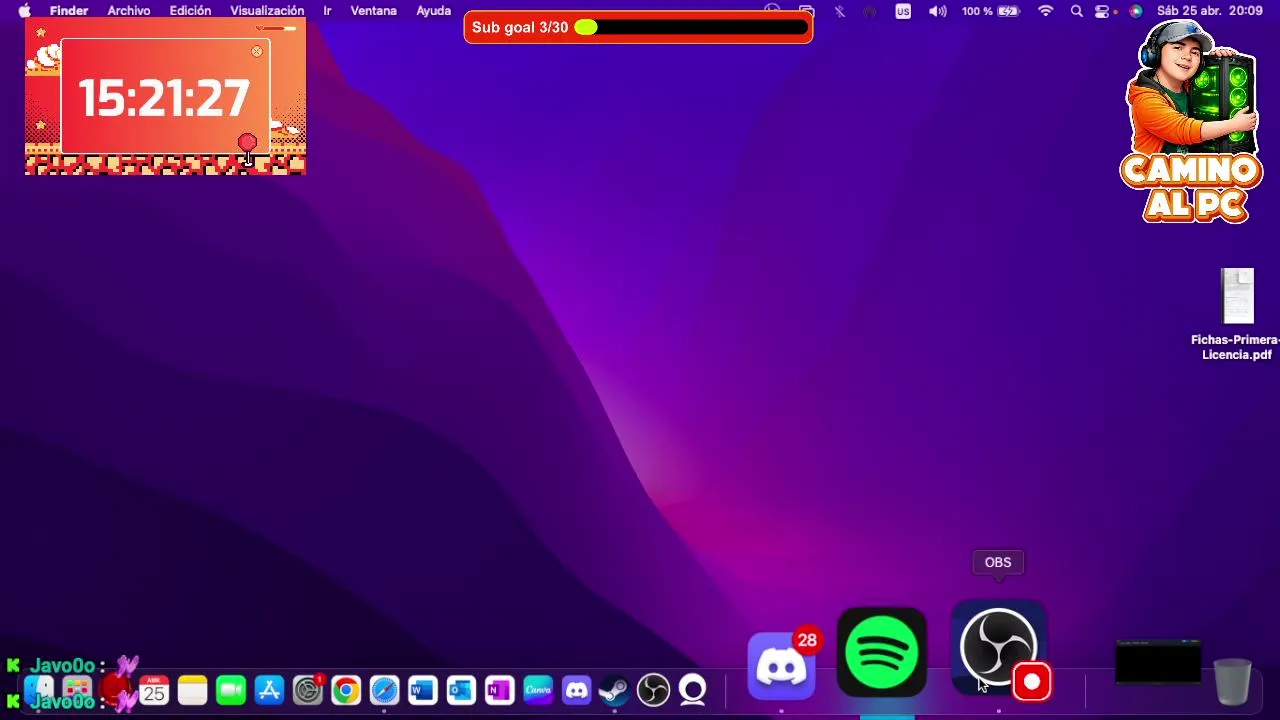1280x720 pixels.
Task: Open the Finder menu in the menu bar
Action: 69,11
